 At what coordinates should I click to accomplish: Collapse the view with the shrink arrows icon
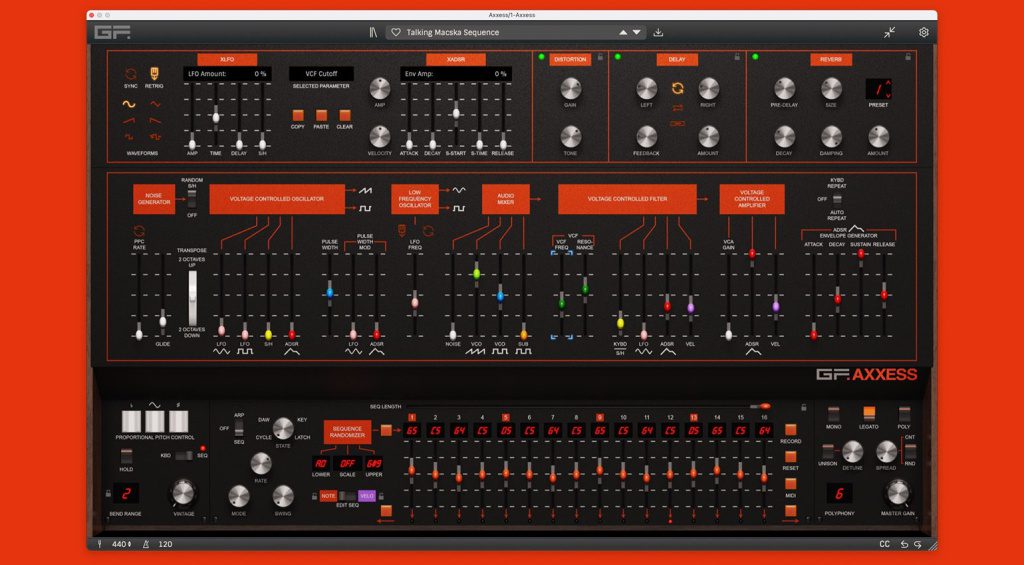(x=889, y=32)
